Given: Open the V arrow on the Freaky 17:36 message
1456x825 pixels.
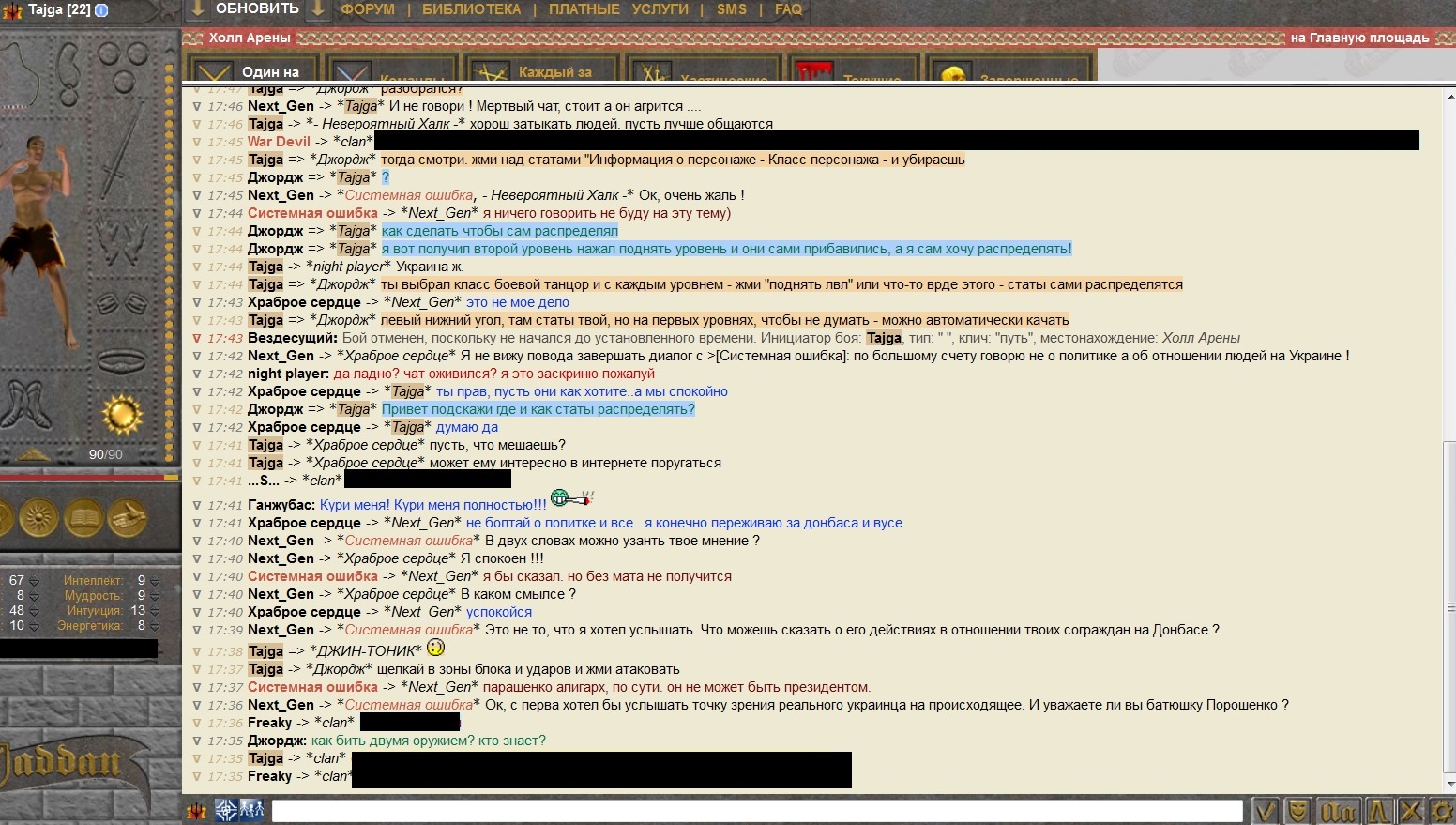Looking at the screenshot, I should coord(197,724).
